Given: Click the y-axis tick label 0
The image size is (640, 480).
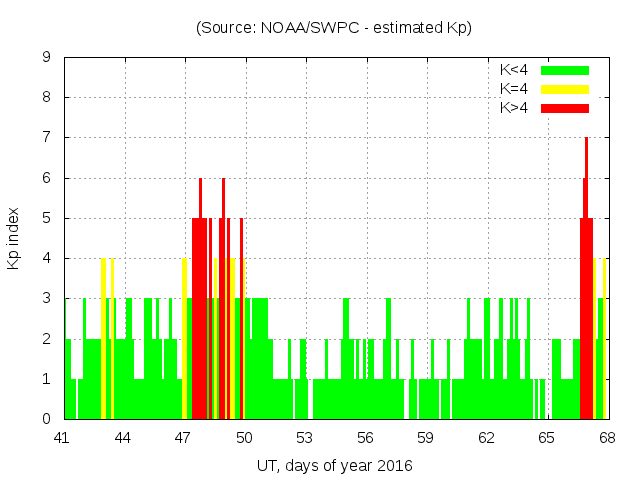Looking at the screenshot, I should coord(47,419).
